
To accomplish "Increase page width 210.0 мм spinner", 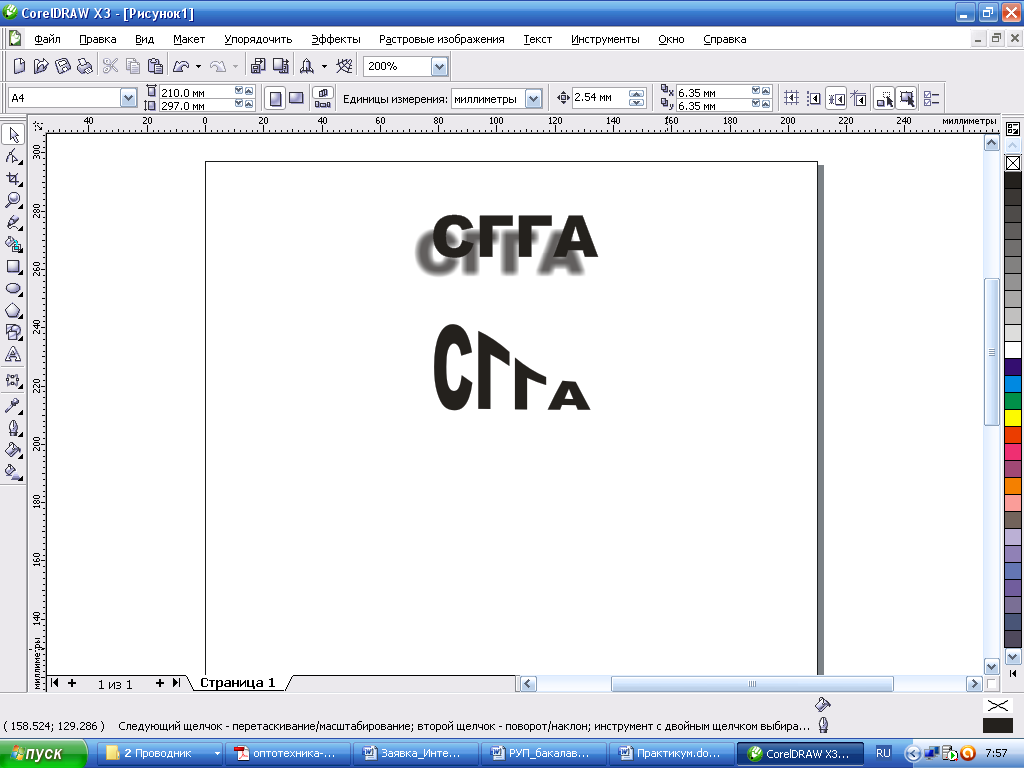I will coord(249,91).
